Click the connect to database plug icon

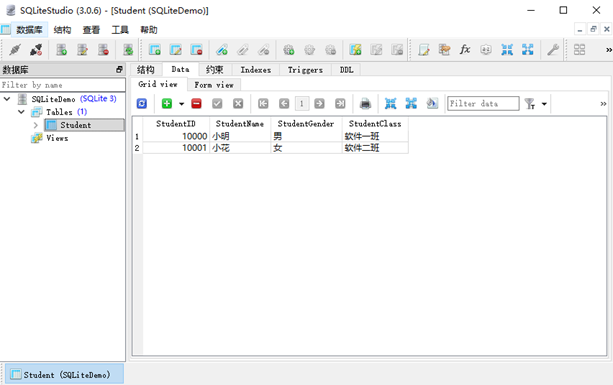tap(15, 50)
